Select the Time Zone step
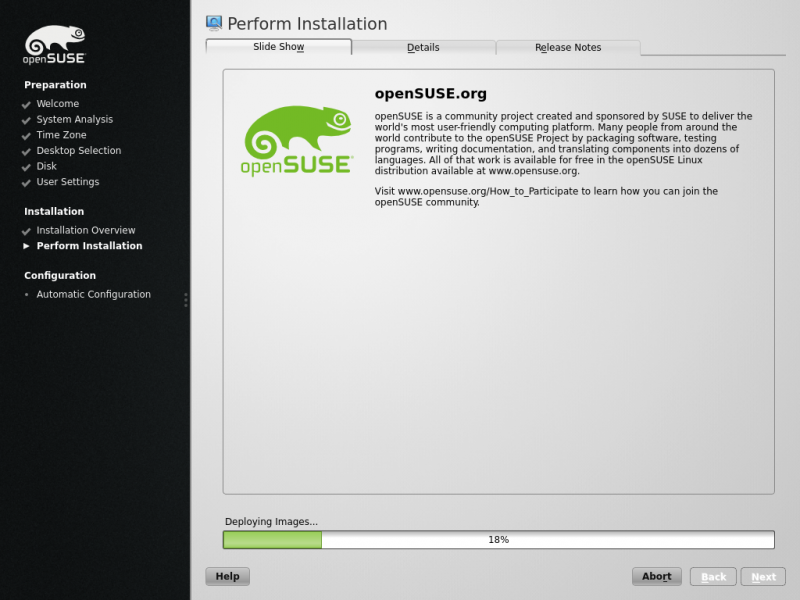The width and height of the screenshot is (800, 600). 61,135
